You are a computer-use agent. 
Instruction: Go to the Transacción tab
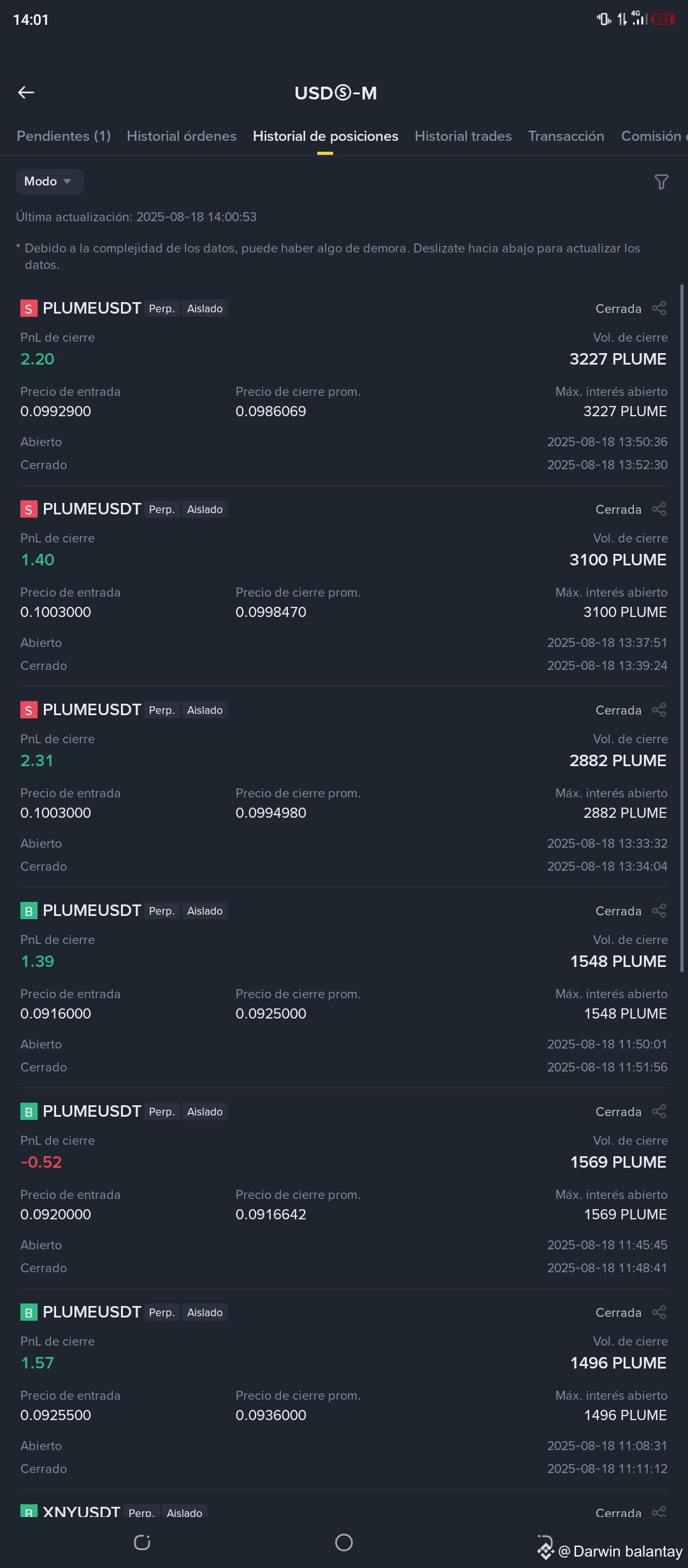(x=566, y=136)
